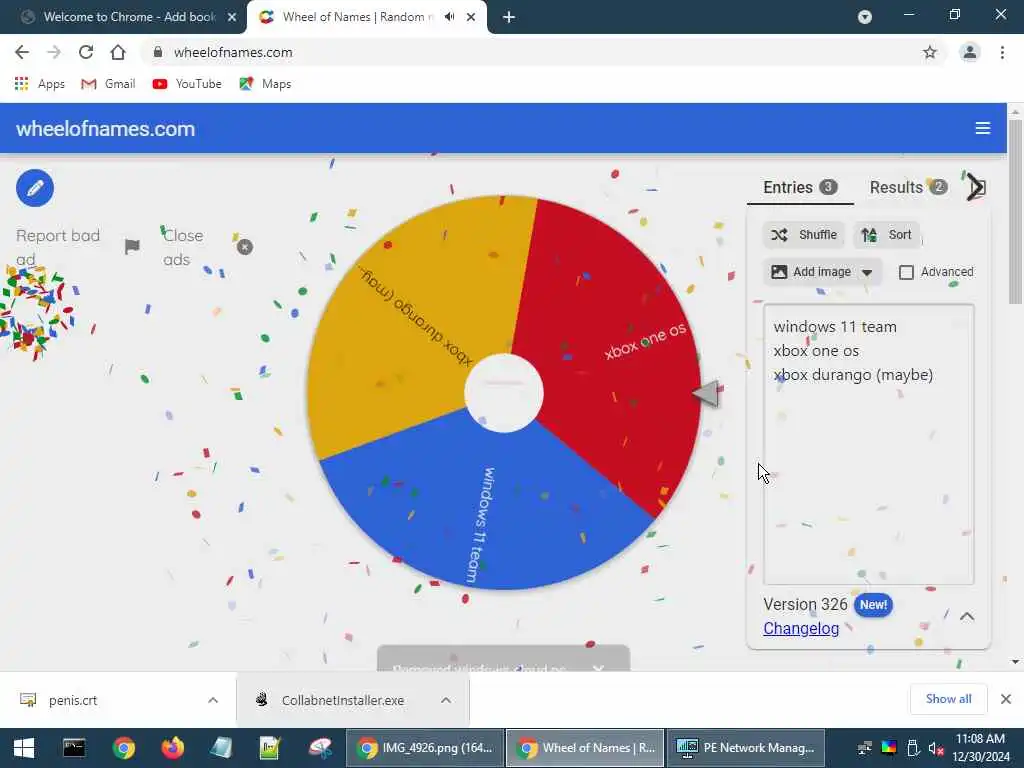Screen dimensions: 1024x768
Task: Dismiss the bottom notification toast
Action: (x=598, y=667)
